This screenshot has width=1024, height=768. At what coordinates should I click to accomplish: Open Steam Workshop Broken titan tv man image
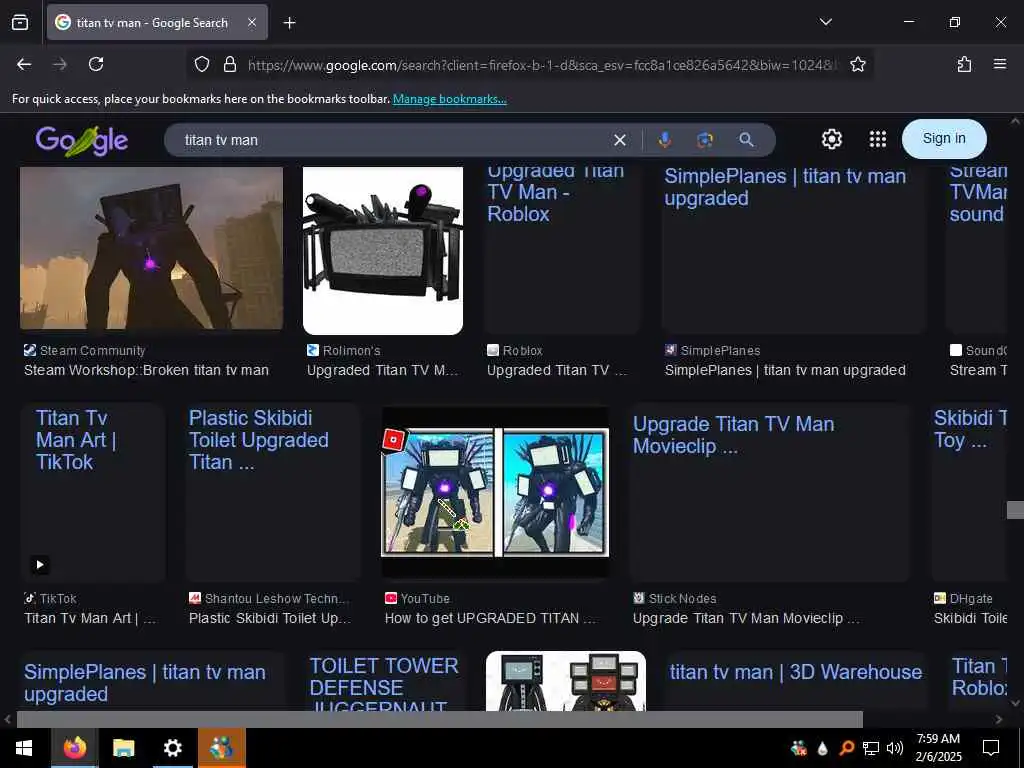(x=152, y=248)
